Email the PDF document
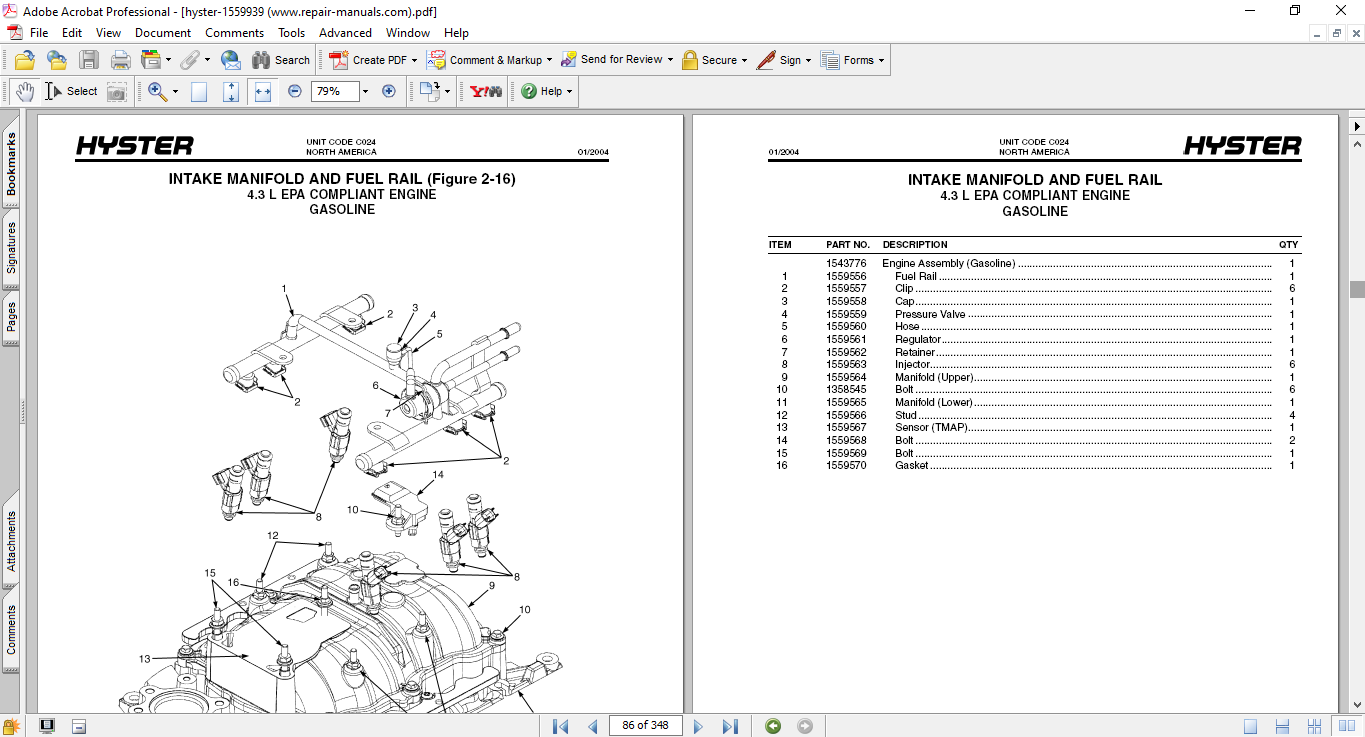Screen dimensions: 1365x737 pos(230,59)
